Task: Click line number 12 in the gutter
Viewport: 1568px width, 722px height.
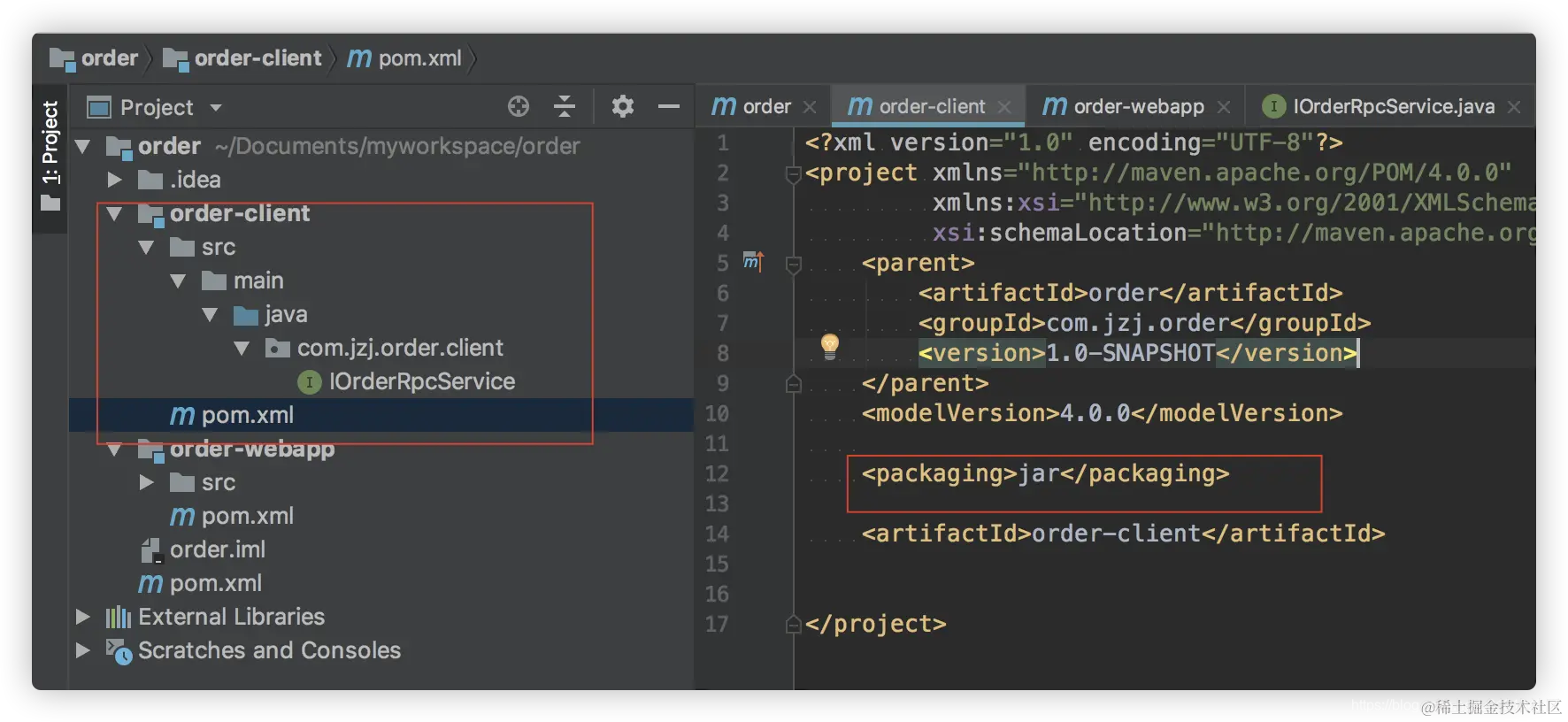Action: pos(717,473)
